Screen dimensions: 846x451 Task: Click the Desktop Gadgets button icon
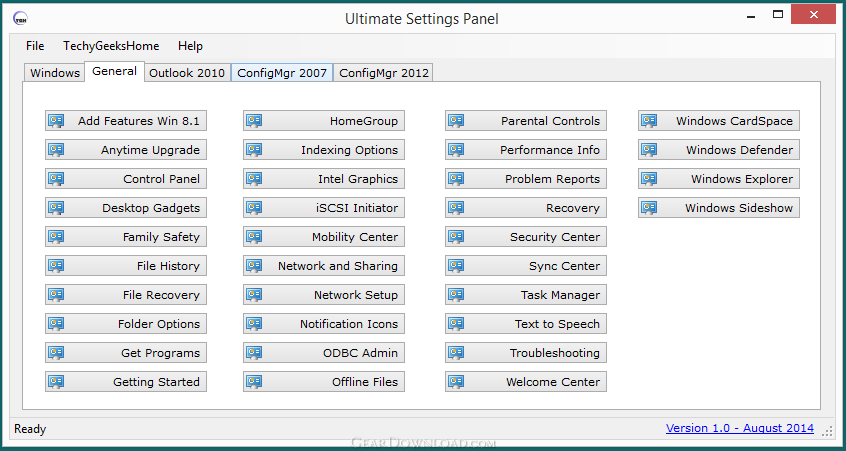click(x=56, y=208)
